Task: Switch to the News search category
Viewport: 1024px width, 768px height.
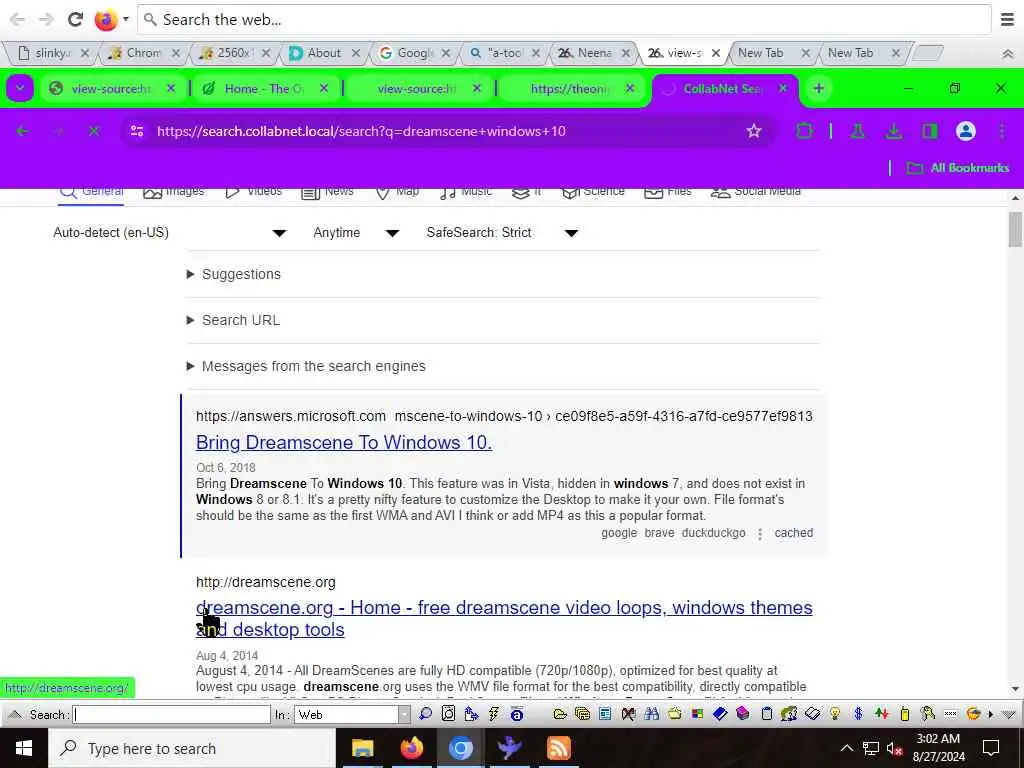Action: pyautogui.click(x=327, y=191)
